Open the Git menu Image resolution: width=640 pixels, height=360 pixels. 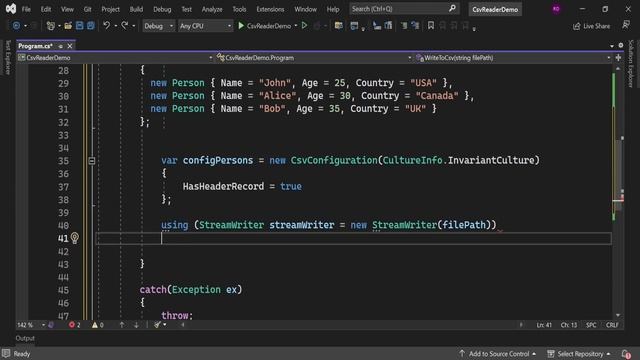point(87,9)
